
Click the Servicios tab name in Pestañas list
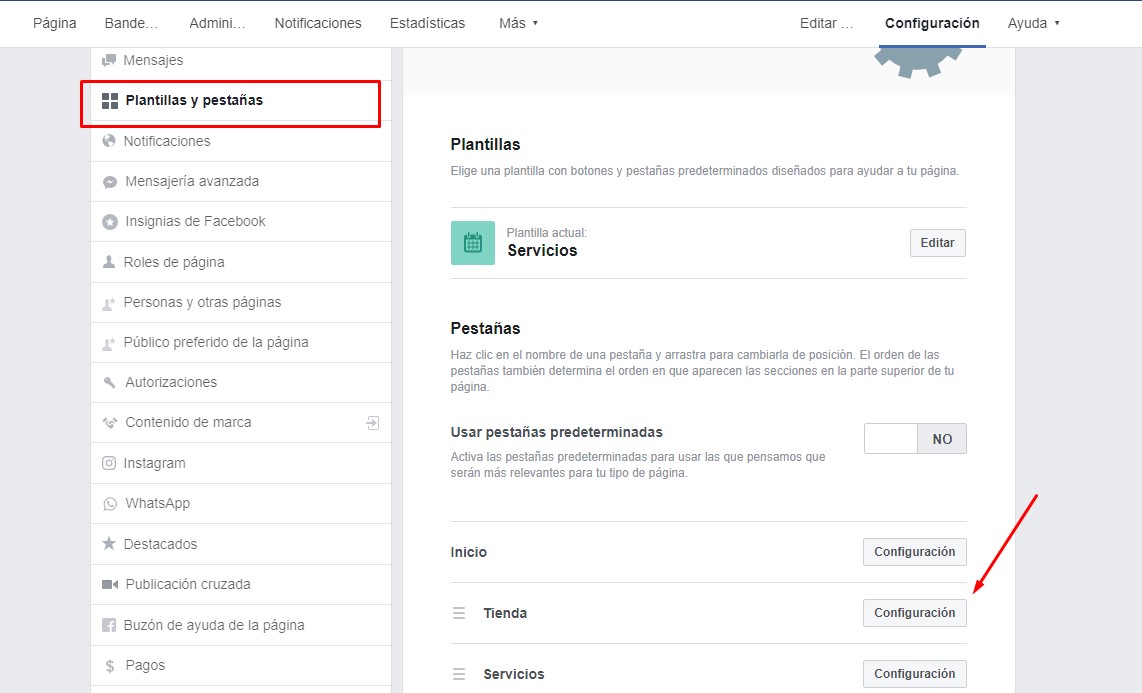click(x=513, y=674)
